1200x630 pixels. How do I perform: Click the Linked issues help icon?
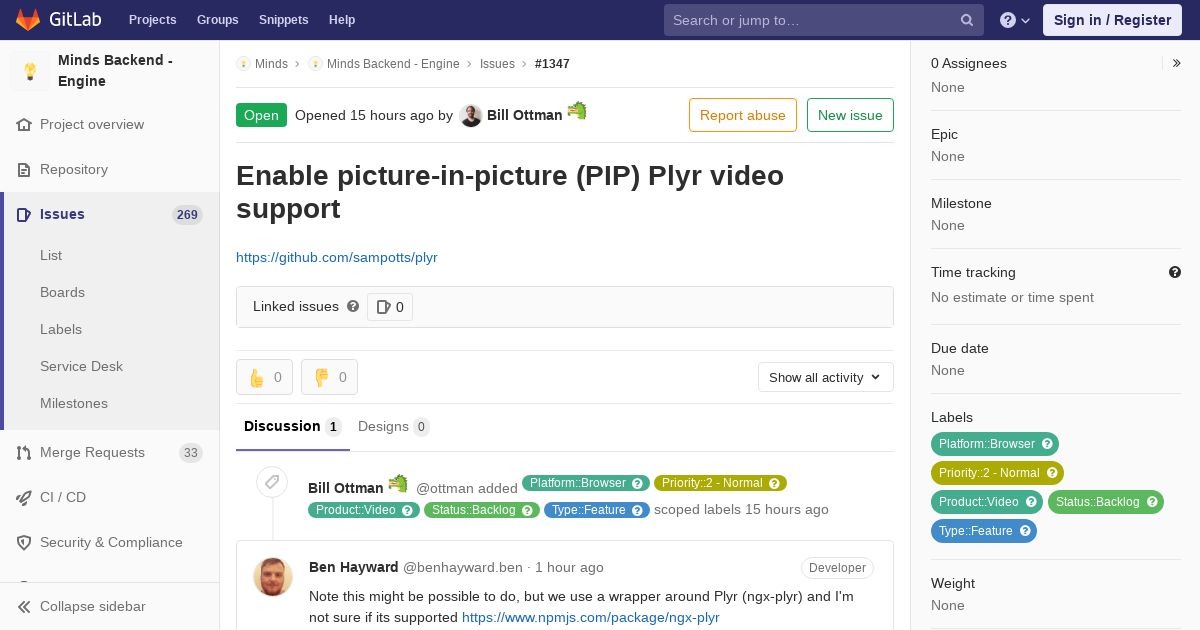point(353,306)
